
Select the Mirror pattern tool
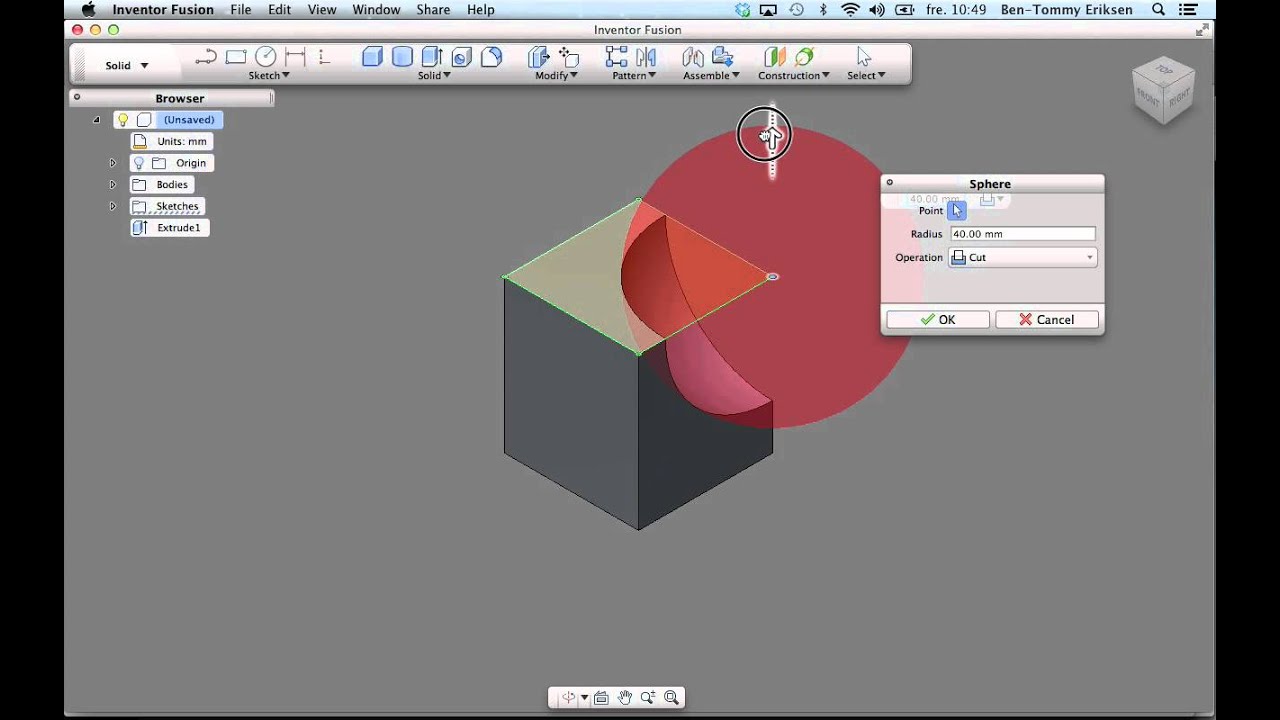click(646, 57)
